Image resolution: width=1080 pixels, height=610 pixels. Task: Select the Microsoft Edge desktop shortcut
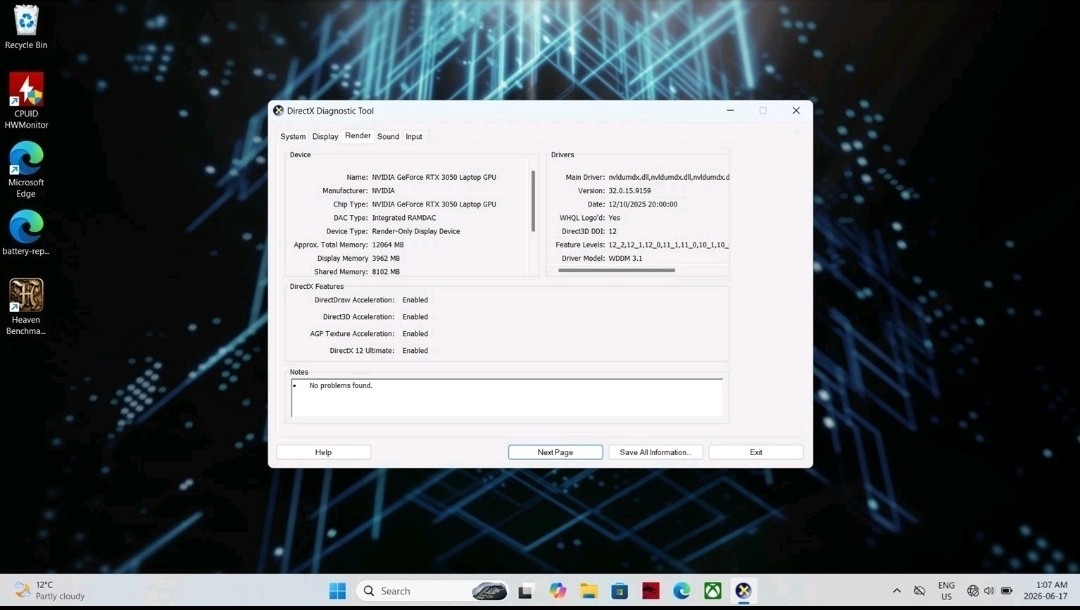[x=26, y=170]
